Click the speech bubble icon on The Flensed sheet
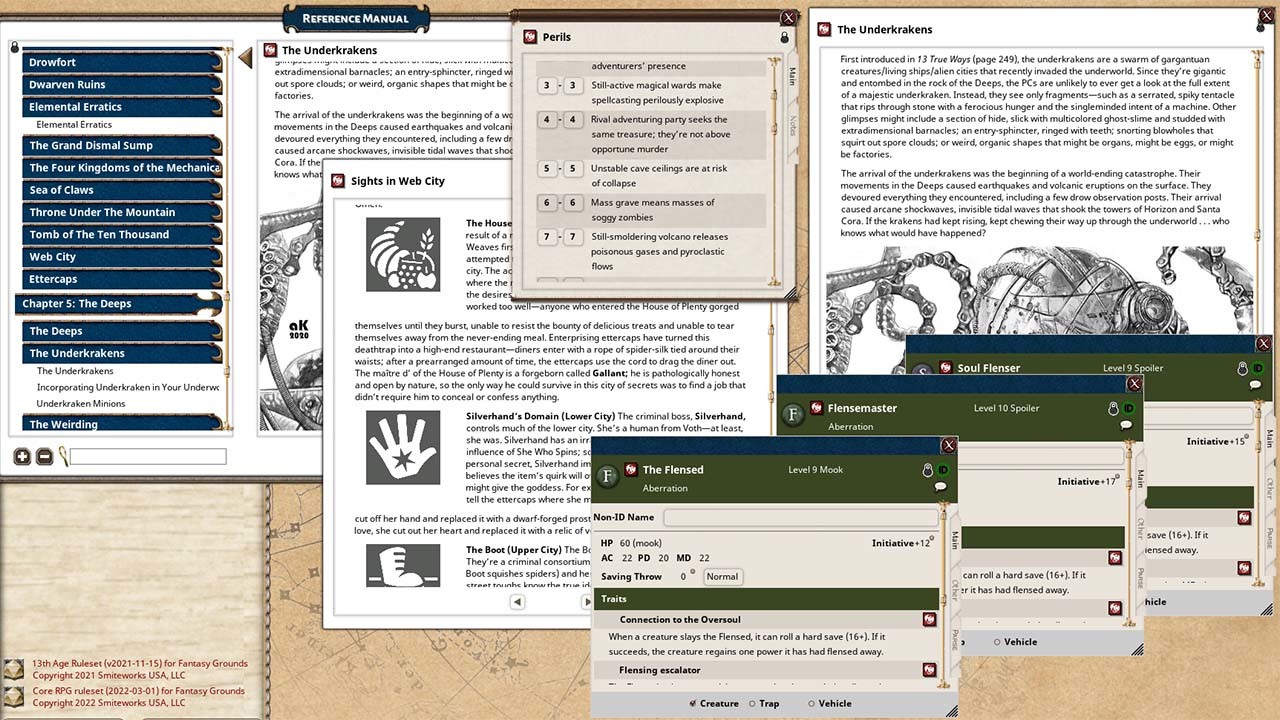Viewport: 1280px width, 720px height. (x=940, y=487)
